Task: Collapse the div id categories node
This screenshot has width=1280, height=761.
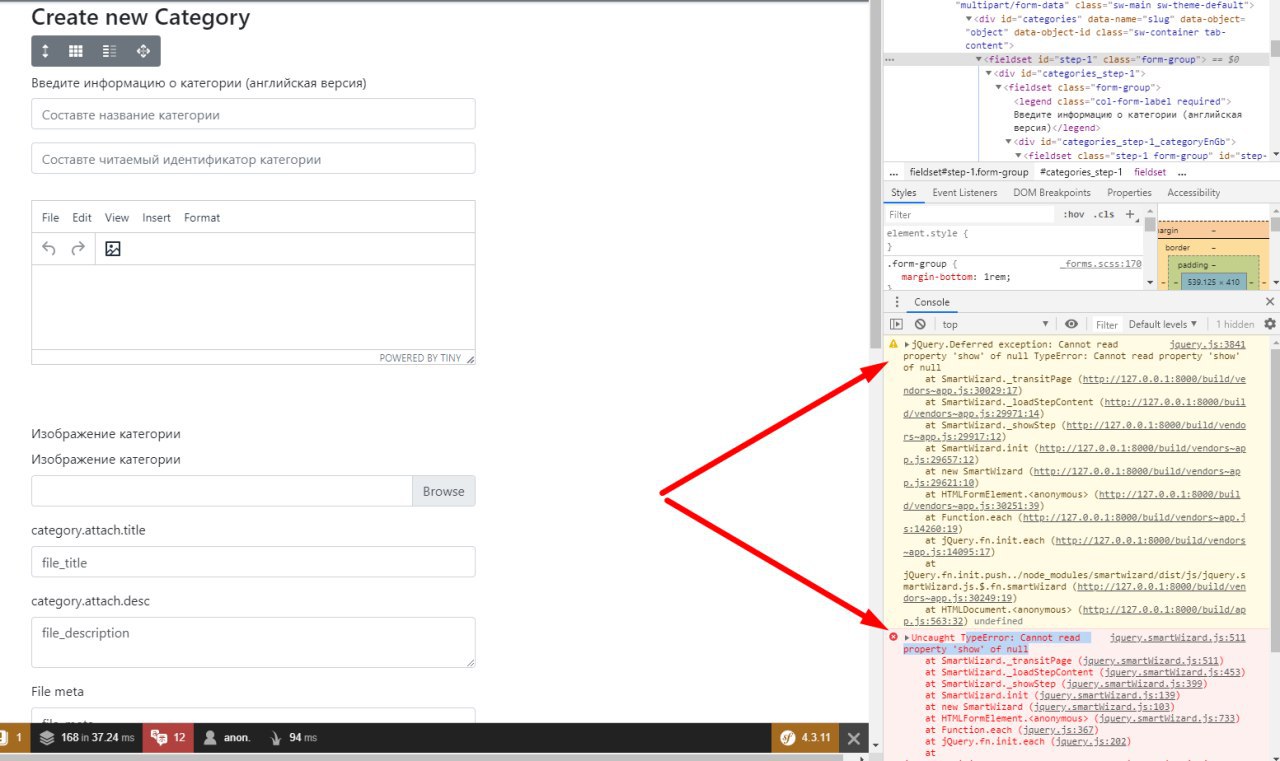Action: (x=969, y=19)
